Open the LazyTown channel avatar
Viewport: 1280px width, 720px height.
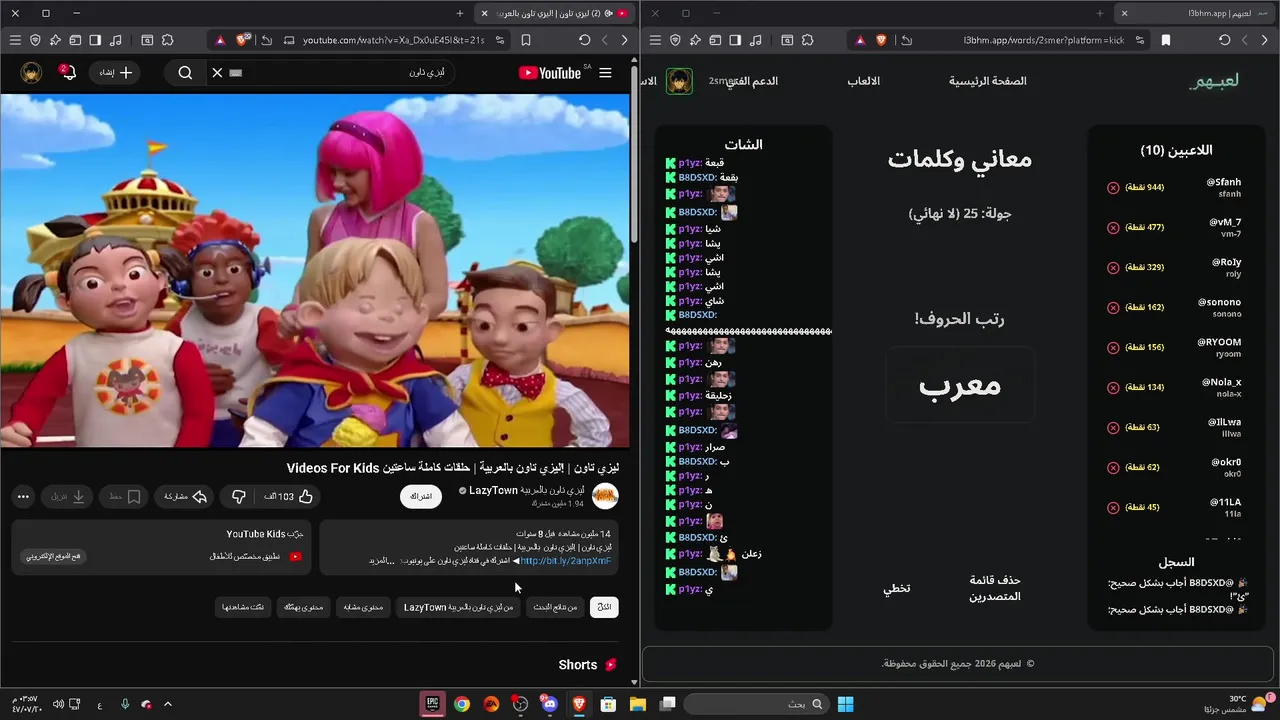point(605,496)
